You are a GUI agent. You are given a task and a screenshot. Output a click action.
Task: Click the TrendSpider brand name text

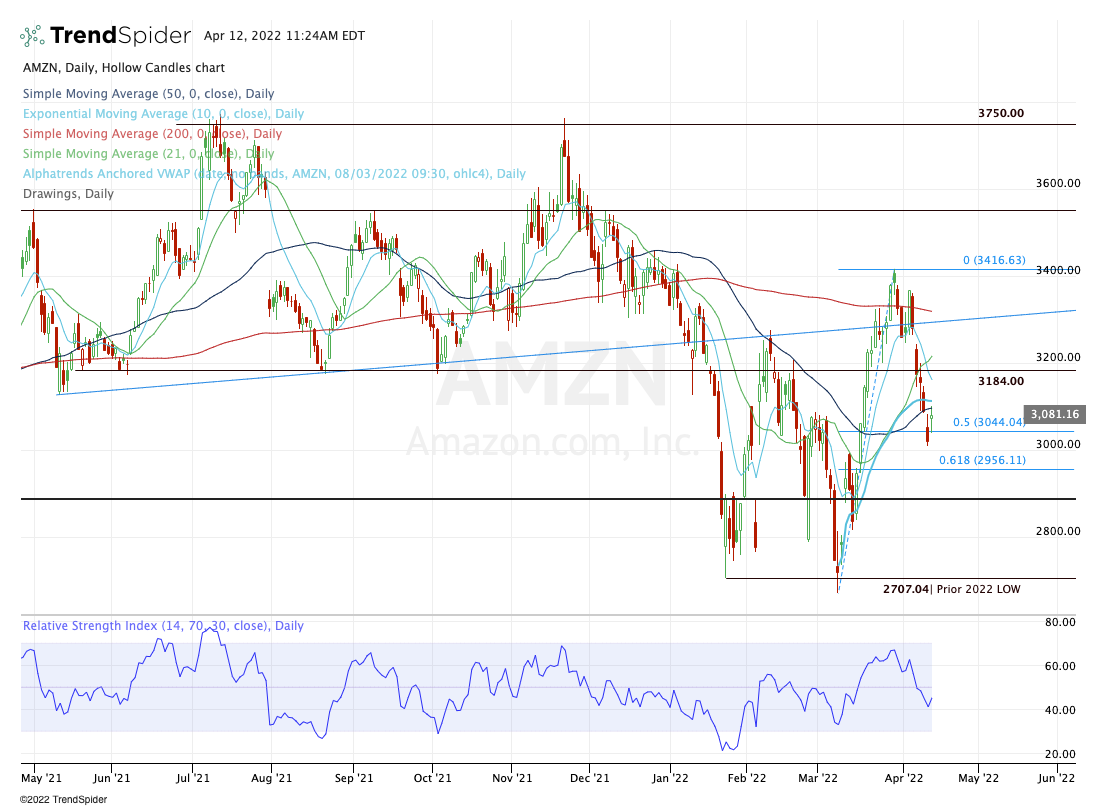coord(121,35)
